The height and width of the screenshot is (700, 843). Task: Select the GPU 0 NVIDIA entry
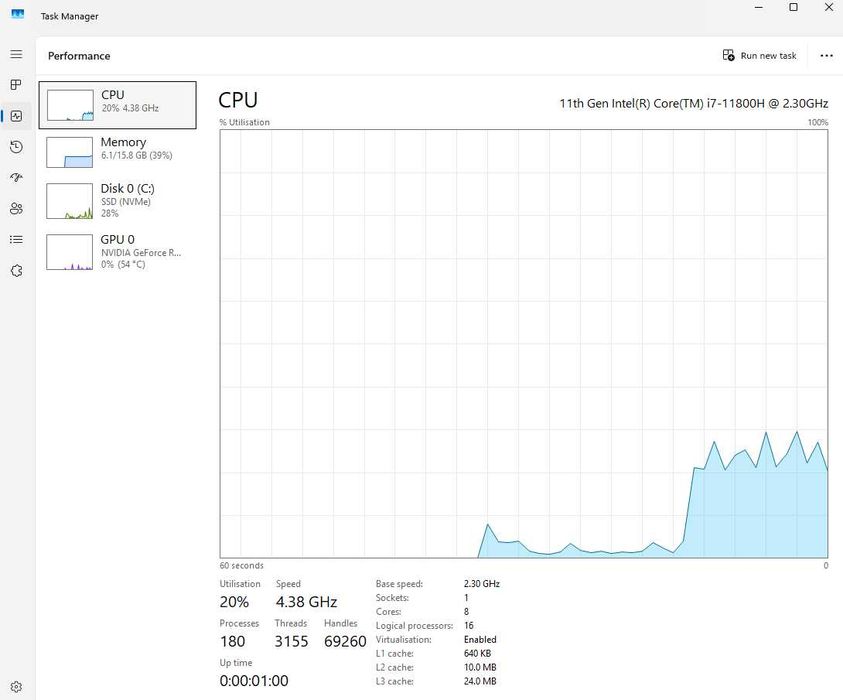point(118,252)
